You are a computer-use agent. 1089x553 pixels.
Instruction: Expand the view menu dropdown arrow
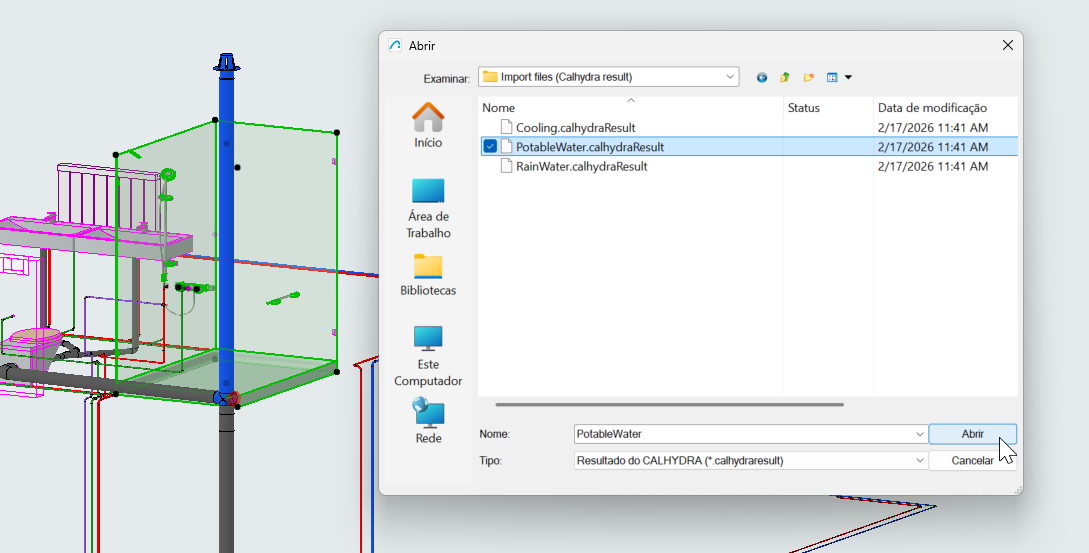click(848, 78)
